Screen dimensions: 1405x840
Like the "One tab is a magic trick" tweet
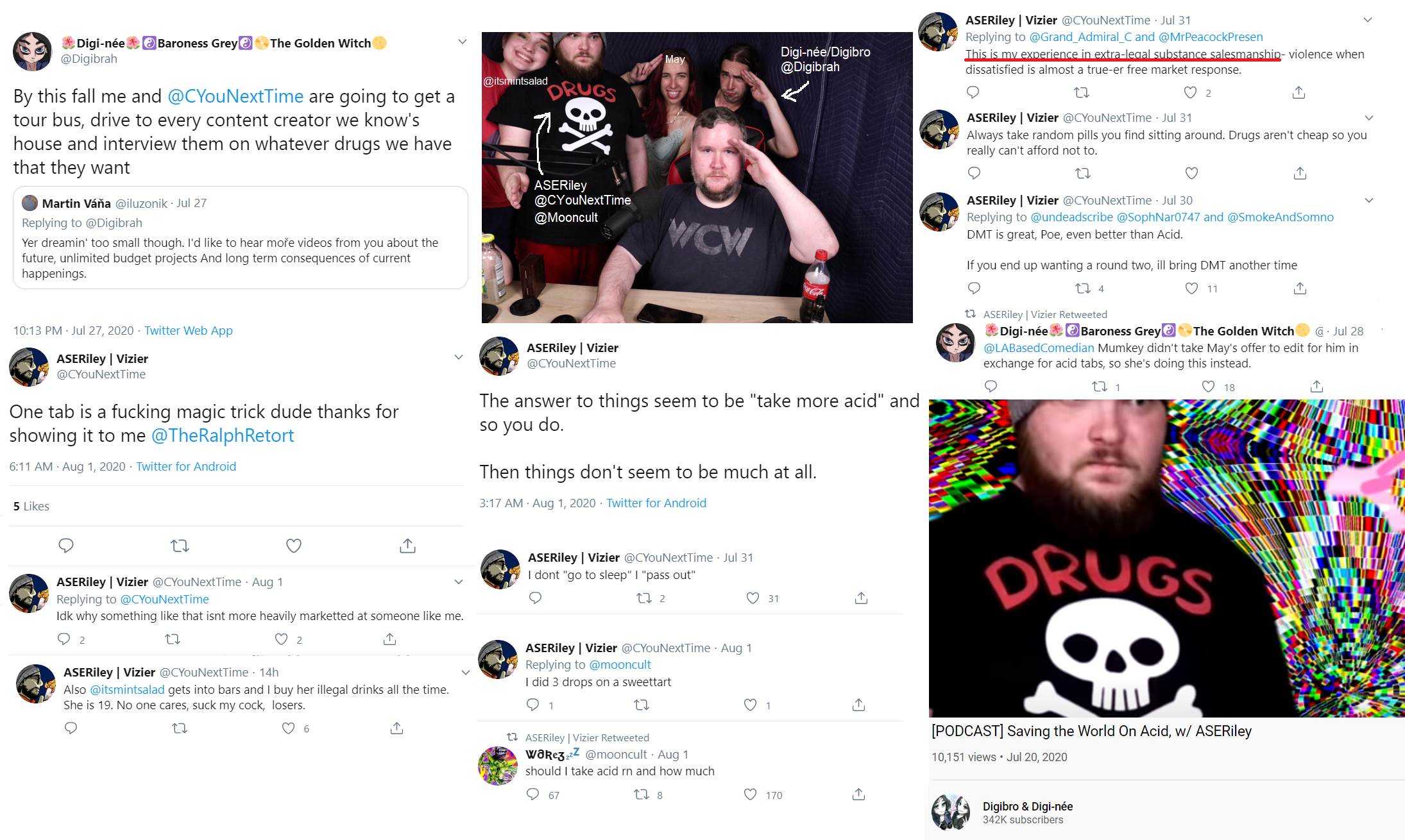[293, 546]
